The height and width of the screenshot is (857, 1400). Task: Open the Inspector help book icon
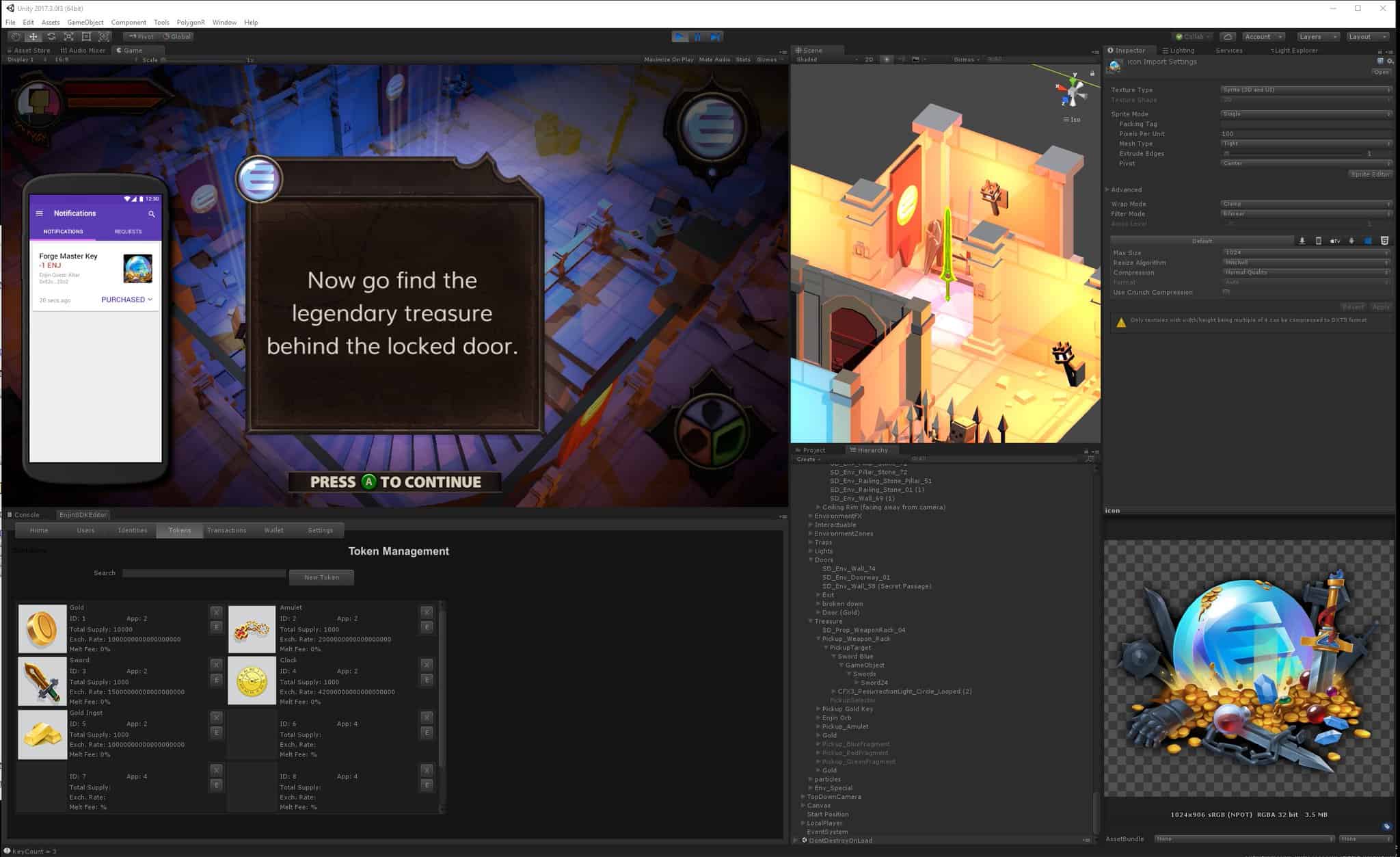[x=1380, y=61]
